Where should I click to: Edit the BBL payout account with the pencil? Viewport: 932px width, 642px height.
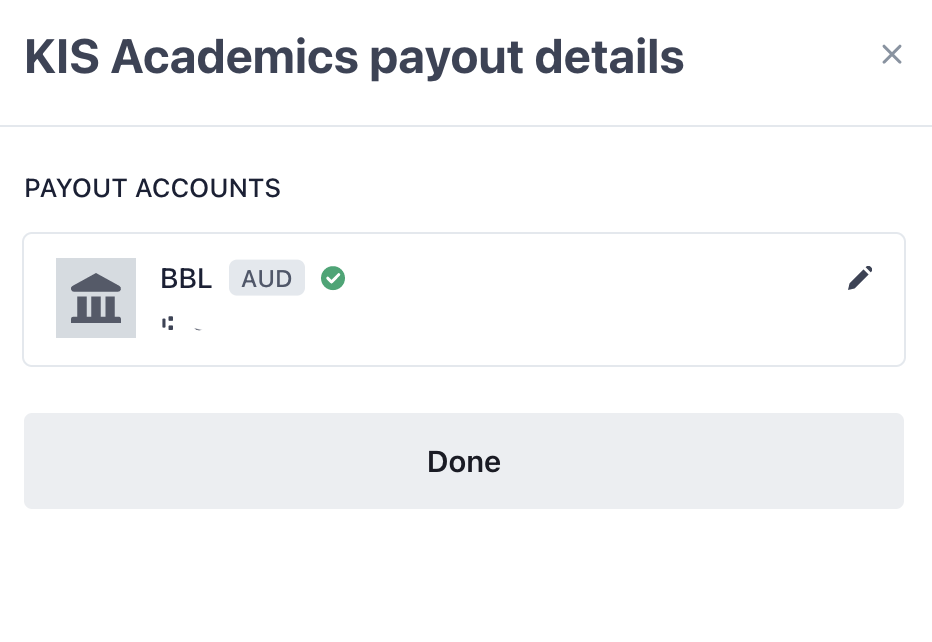[860, 278]
